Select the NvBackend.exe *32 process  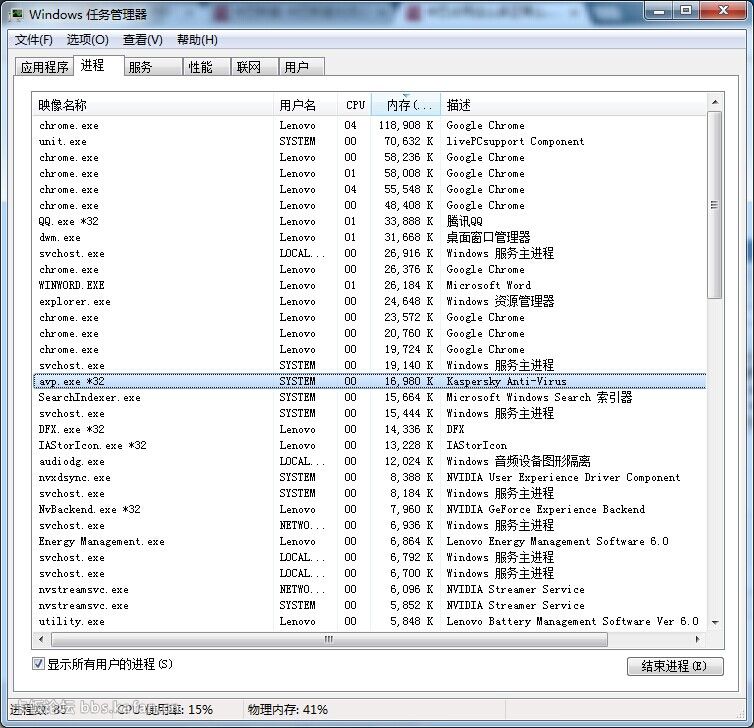pyautogui.click(x=369, y=509)
